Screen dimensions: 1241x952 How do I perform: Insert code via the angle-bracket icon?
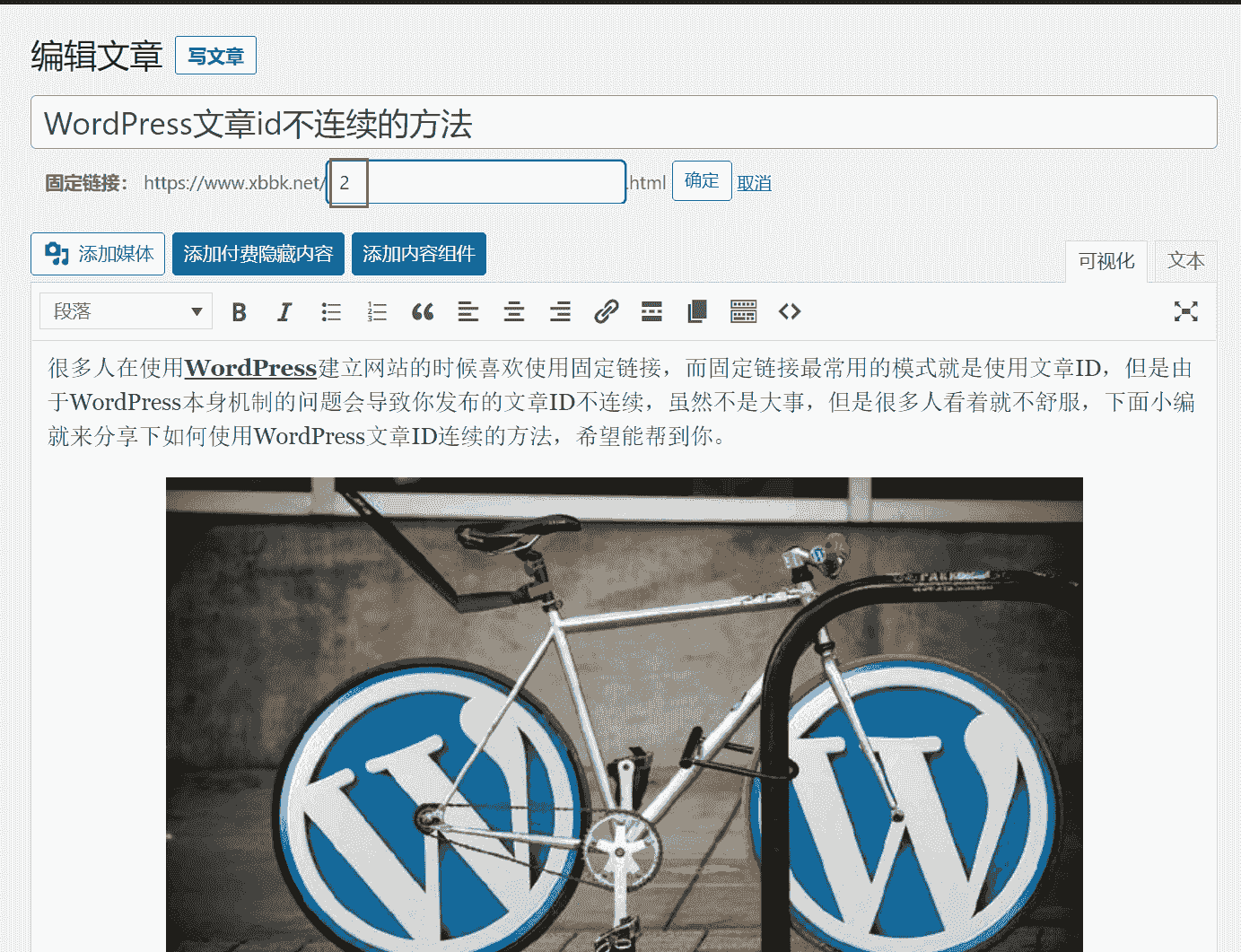tap(790, 311)
